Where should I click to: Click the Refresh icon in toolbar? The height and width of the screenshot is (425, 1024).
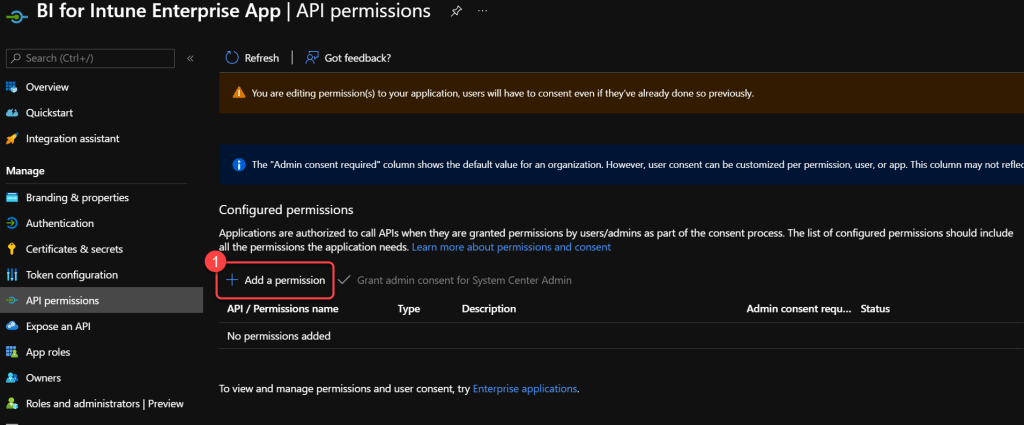pyautogui.click(x=233, y=58)
